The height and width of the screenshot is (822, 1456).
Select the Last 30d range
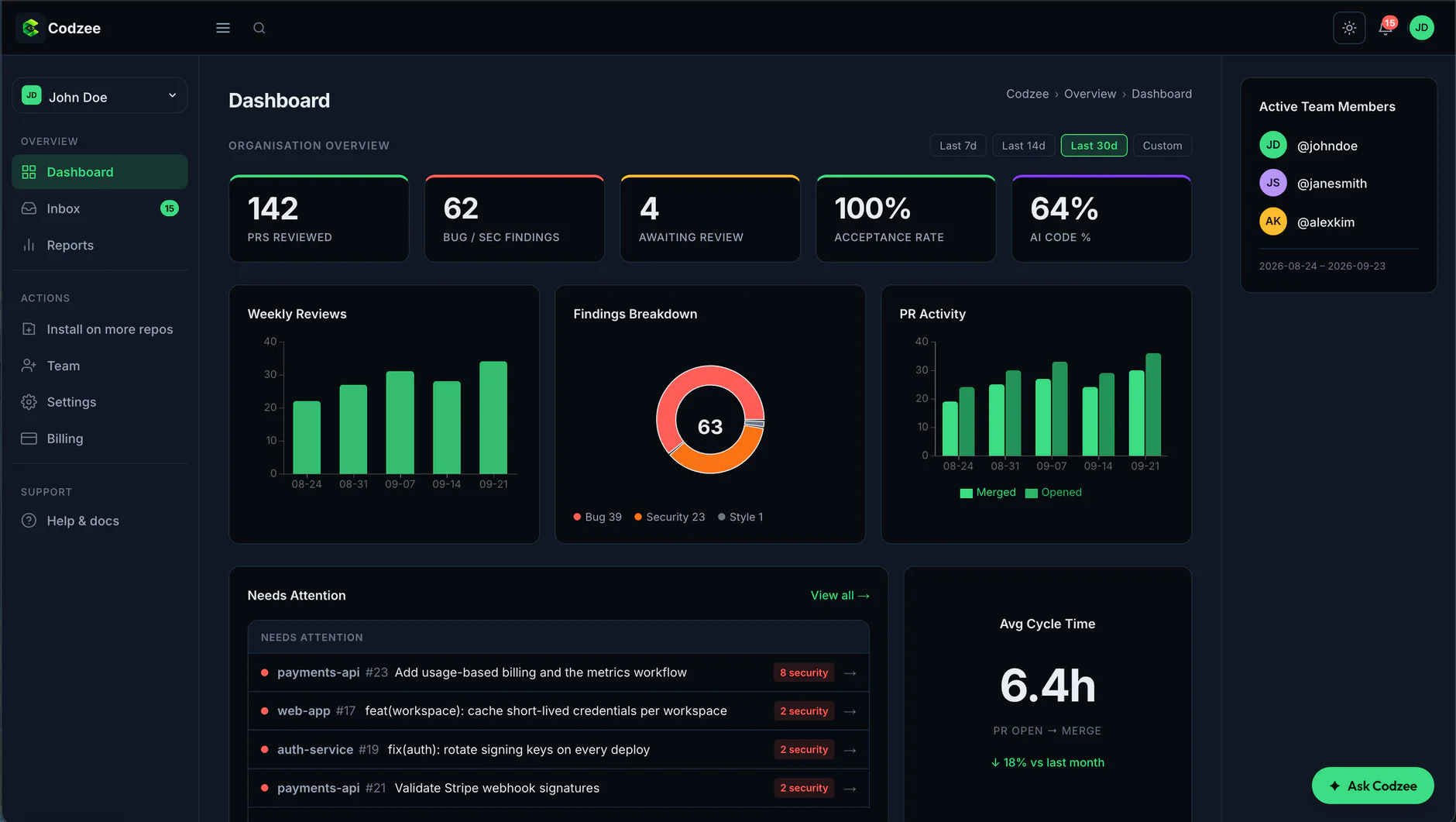tap(1094, 146)
